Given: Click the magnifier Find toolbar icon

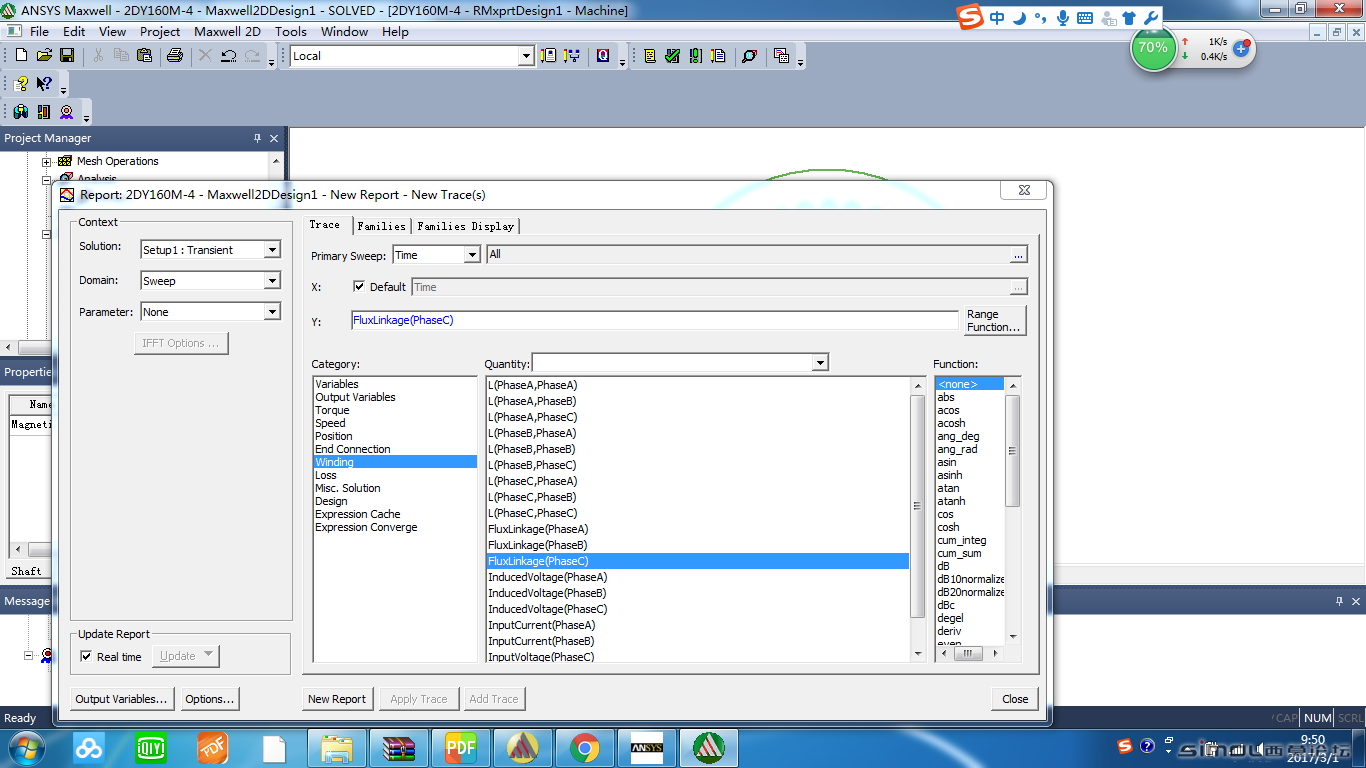Looking at the screenshot, I should point(749,56).
